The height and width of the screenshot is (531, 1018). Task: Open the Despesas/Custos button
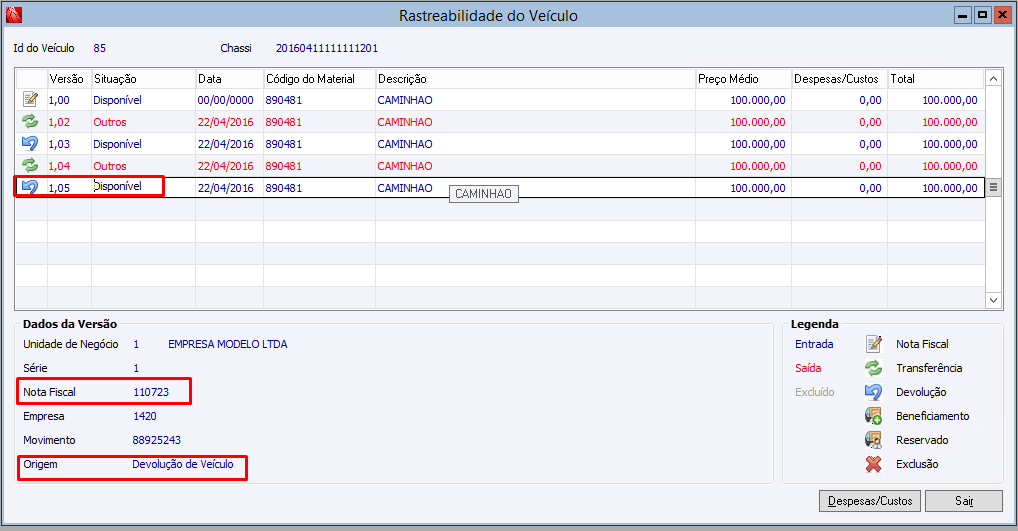point(870,501)
